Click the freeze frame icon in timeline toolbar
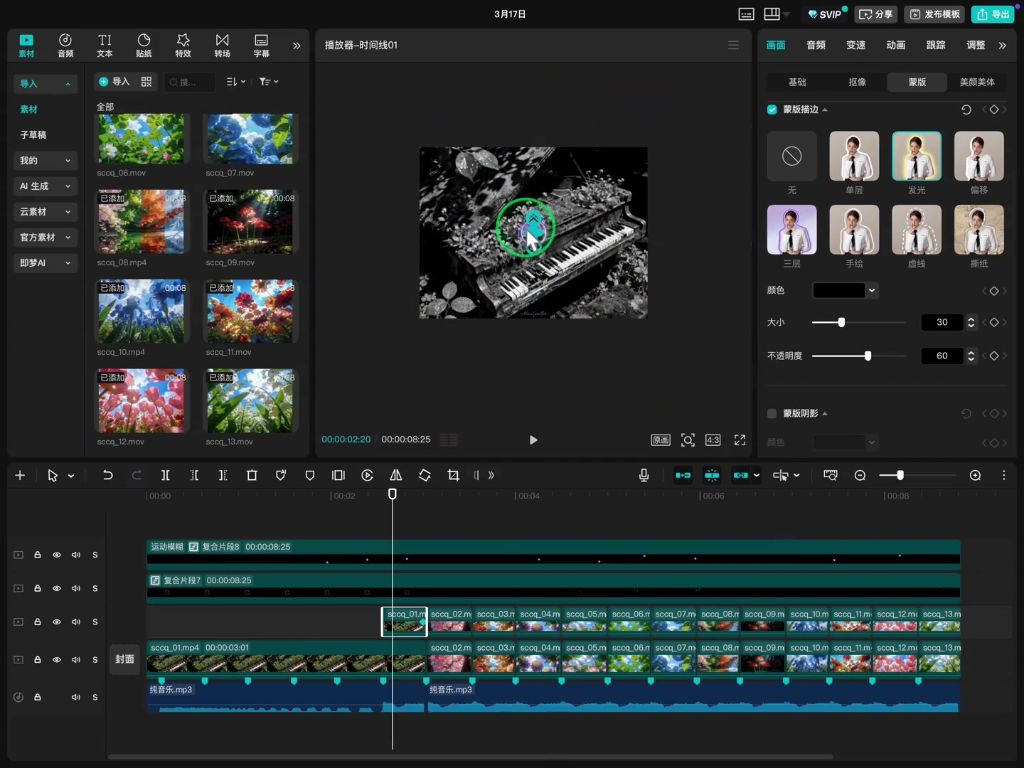Screen dimensions: 1024x768 [338, 475]
